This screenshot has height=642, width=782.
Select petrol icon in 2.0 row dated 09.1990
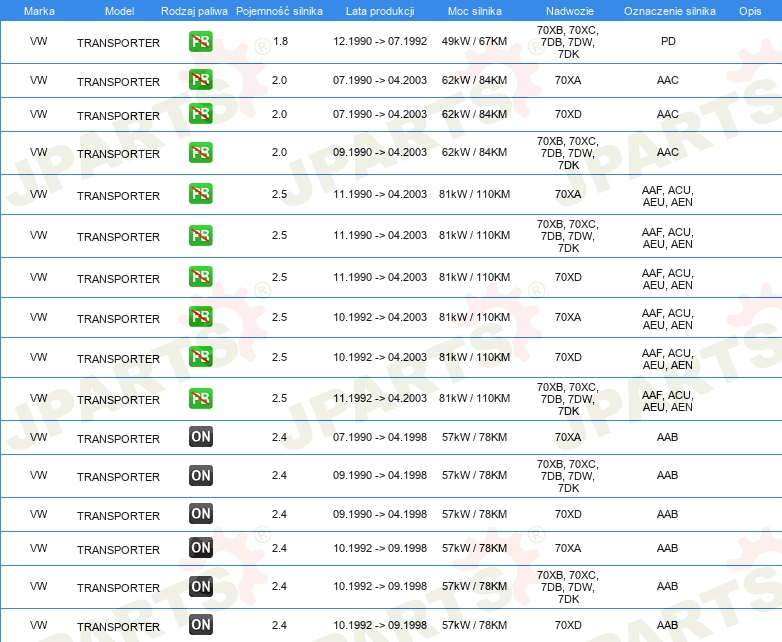tap(200, 152)
